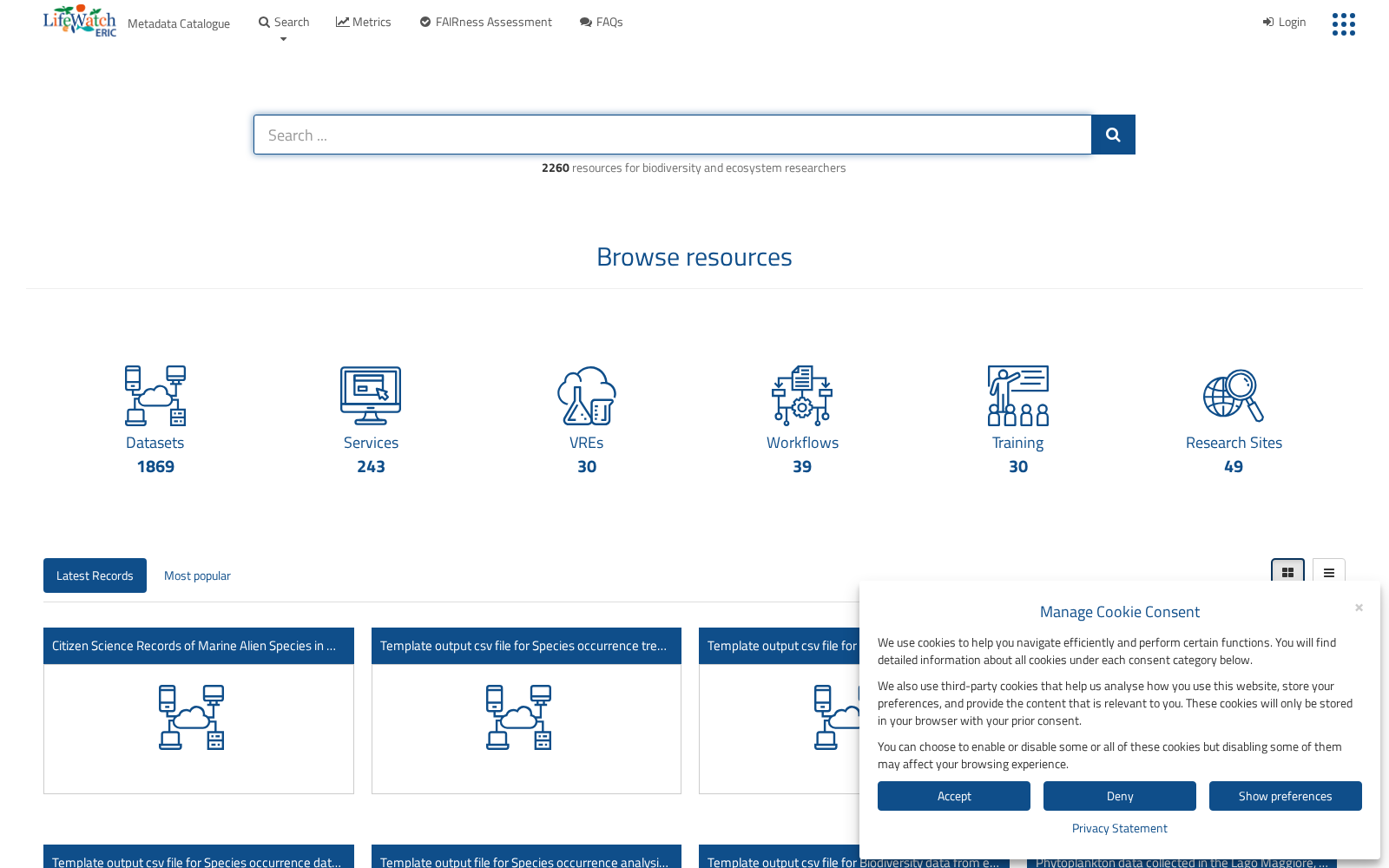Click the magnifier search submit button

tap(1113, 135)
